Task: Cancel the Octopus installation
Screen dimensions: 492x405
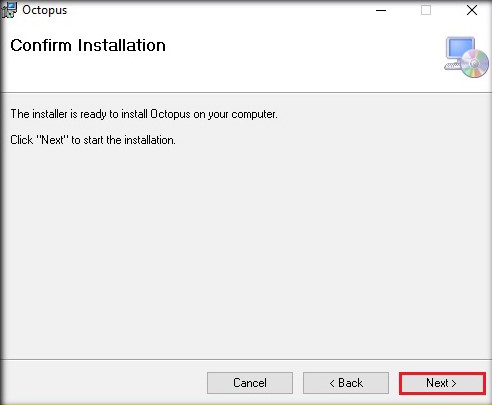Action: click(250, 383)
